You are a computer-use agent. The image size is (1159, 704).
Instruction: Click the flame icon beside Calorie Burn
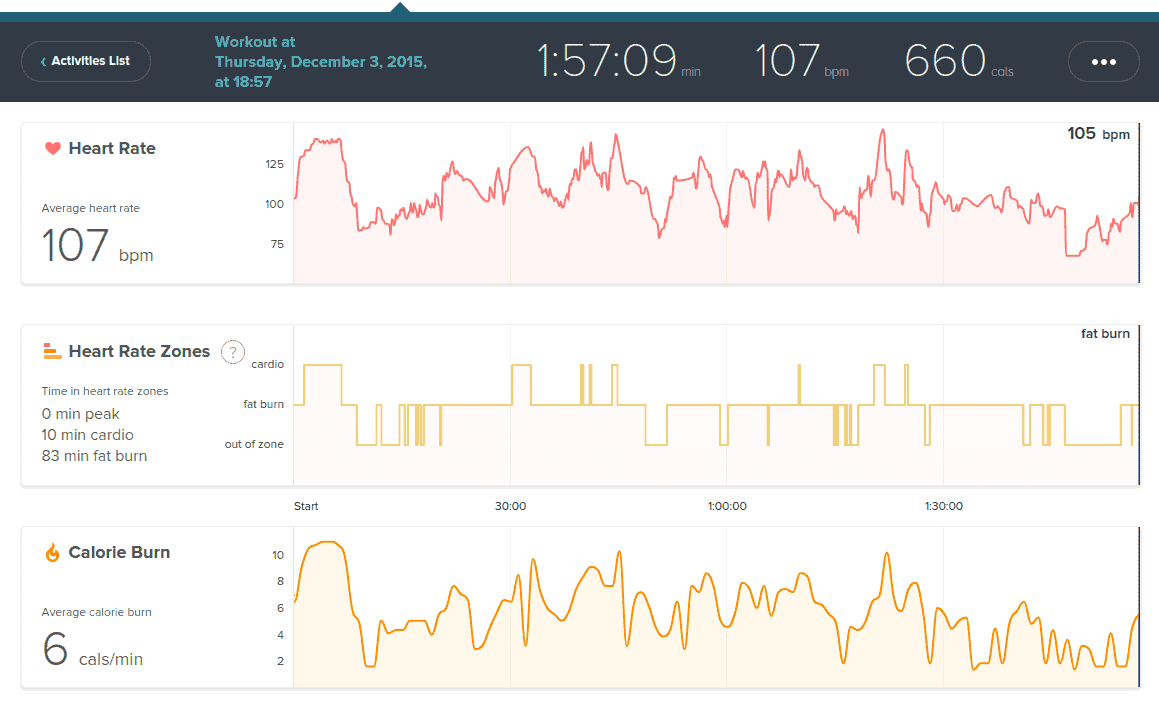(x=52, y=553)
